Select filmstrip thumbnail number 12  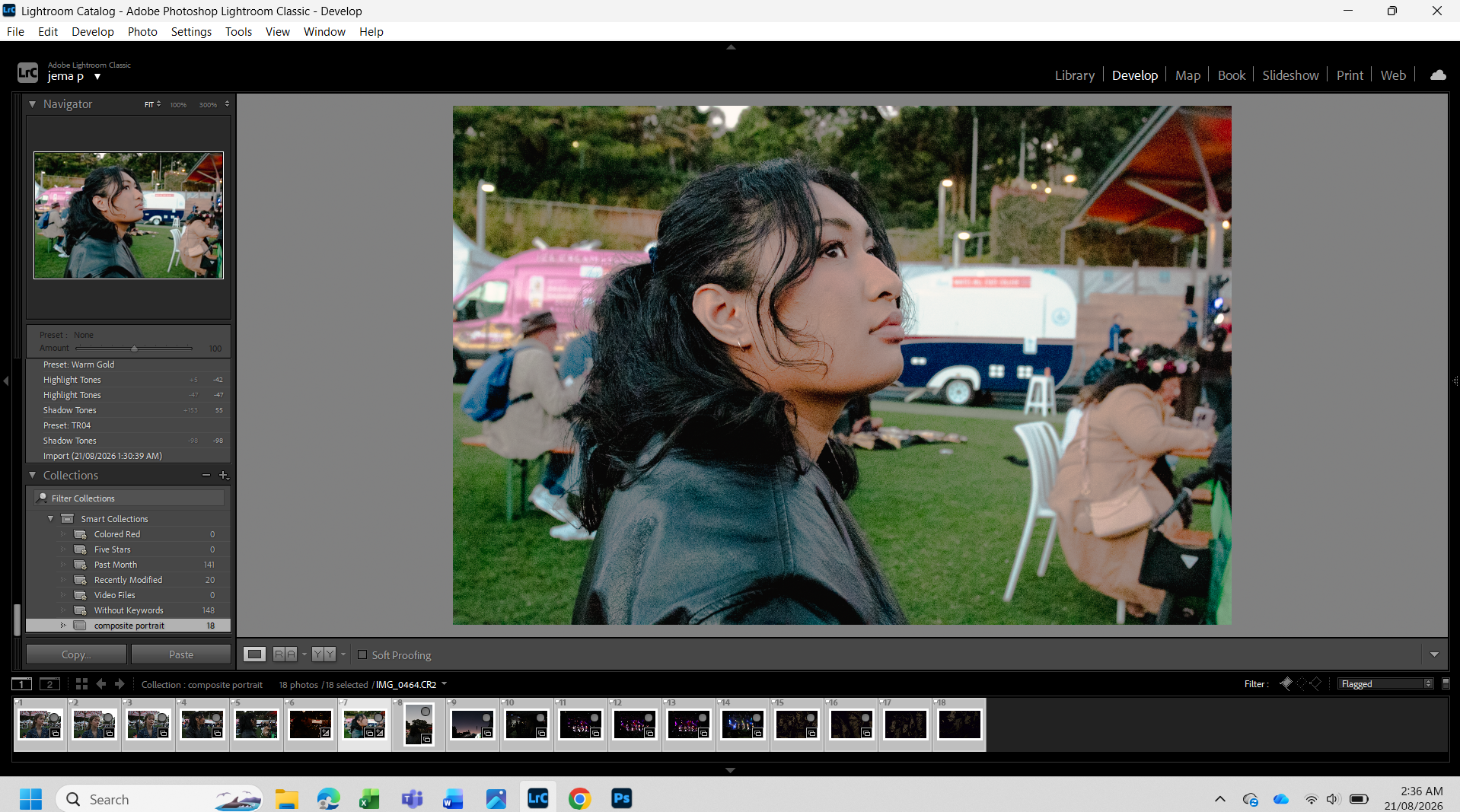[635, 724]
